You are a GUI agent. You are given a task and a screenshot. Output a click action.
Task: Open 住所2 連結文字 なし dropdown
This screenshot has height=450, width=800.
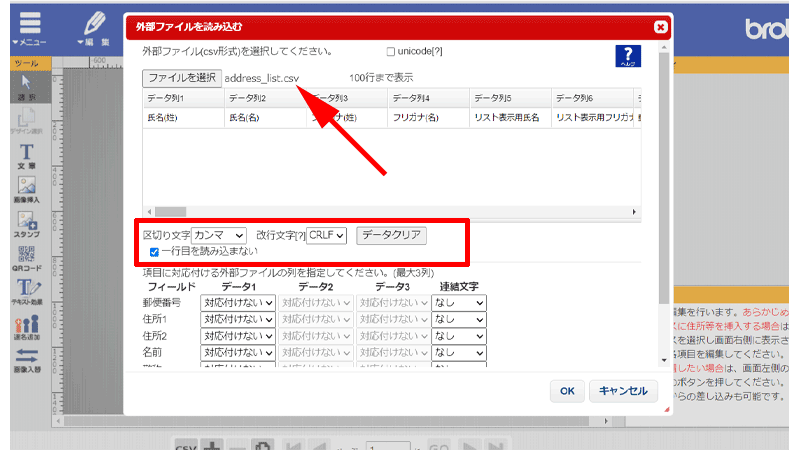pyautogui.click(x=459, y=336)
